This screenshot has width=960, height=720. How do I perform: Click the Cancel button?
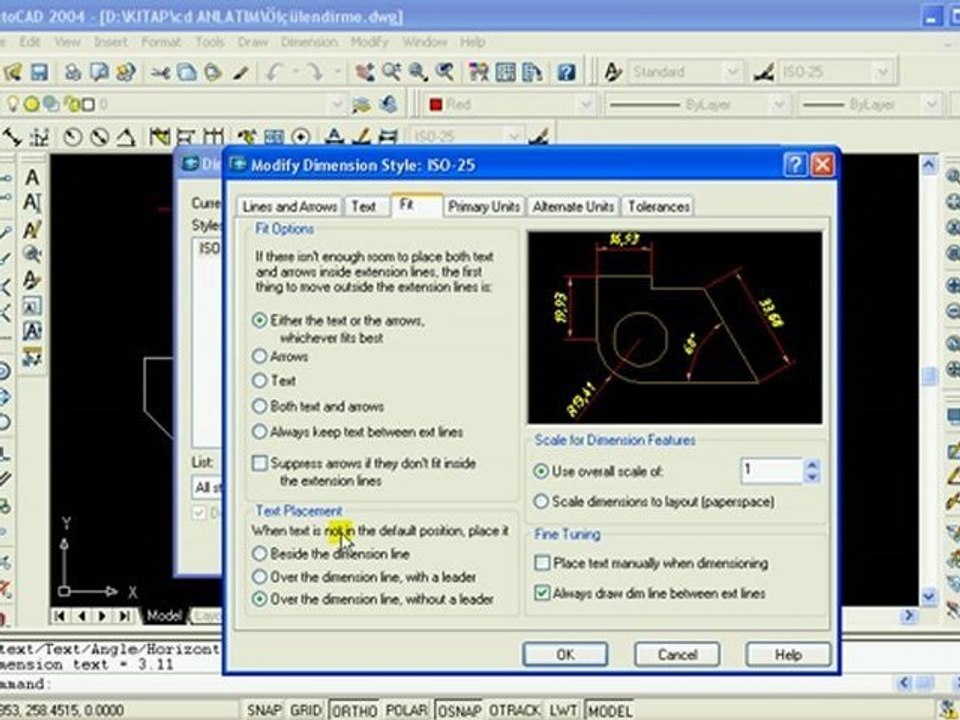(x=677, y=654)
